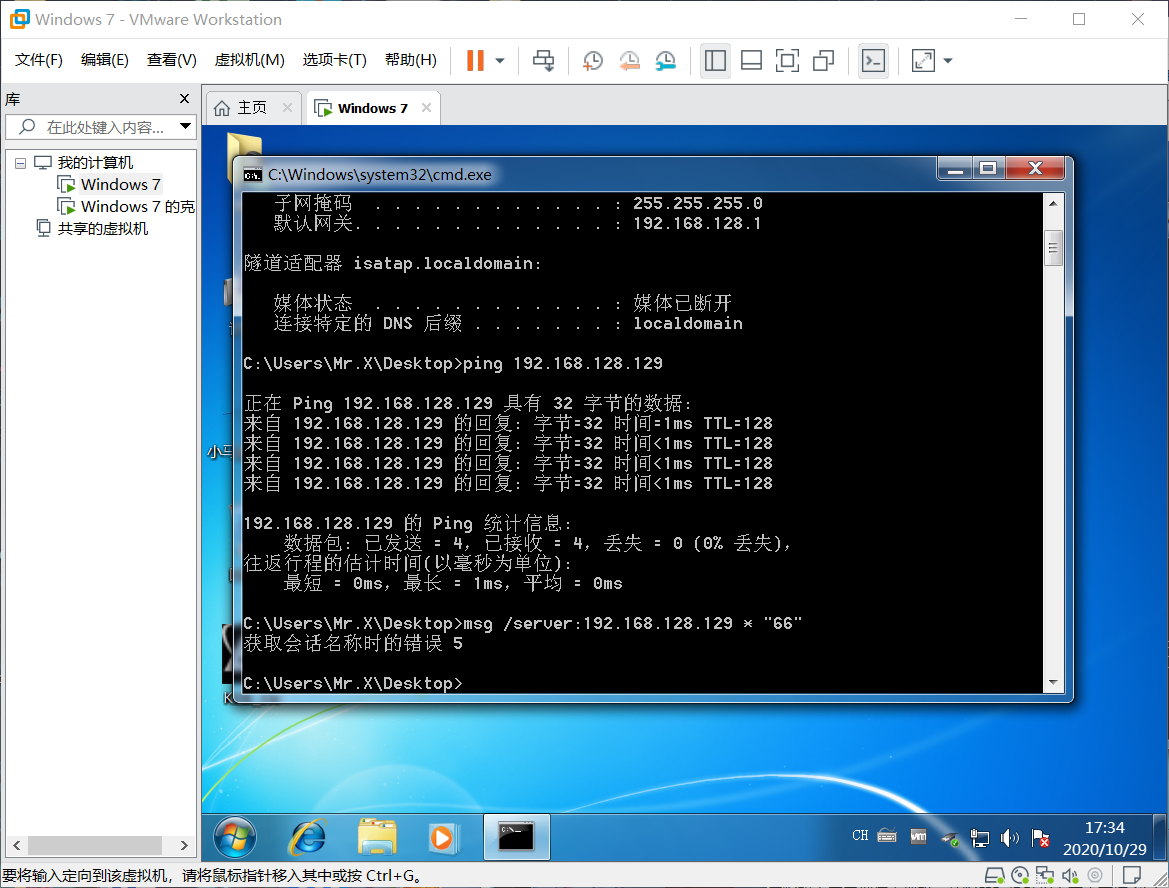Click the cmd window scroll down arrow

point(1053,682)
